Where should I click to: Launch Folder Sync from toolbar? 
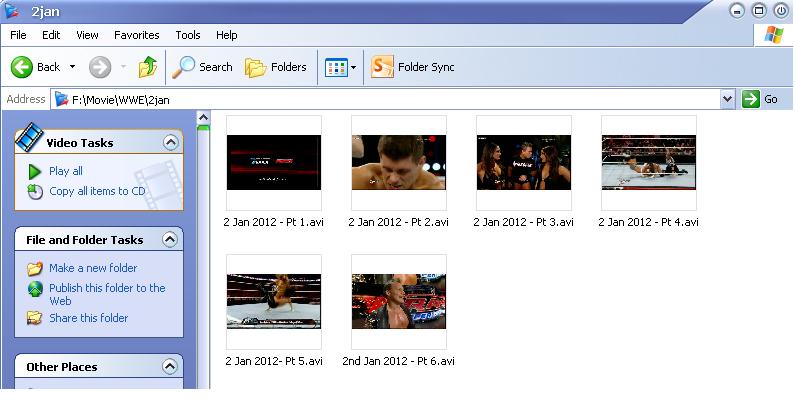pos(412,67)
